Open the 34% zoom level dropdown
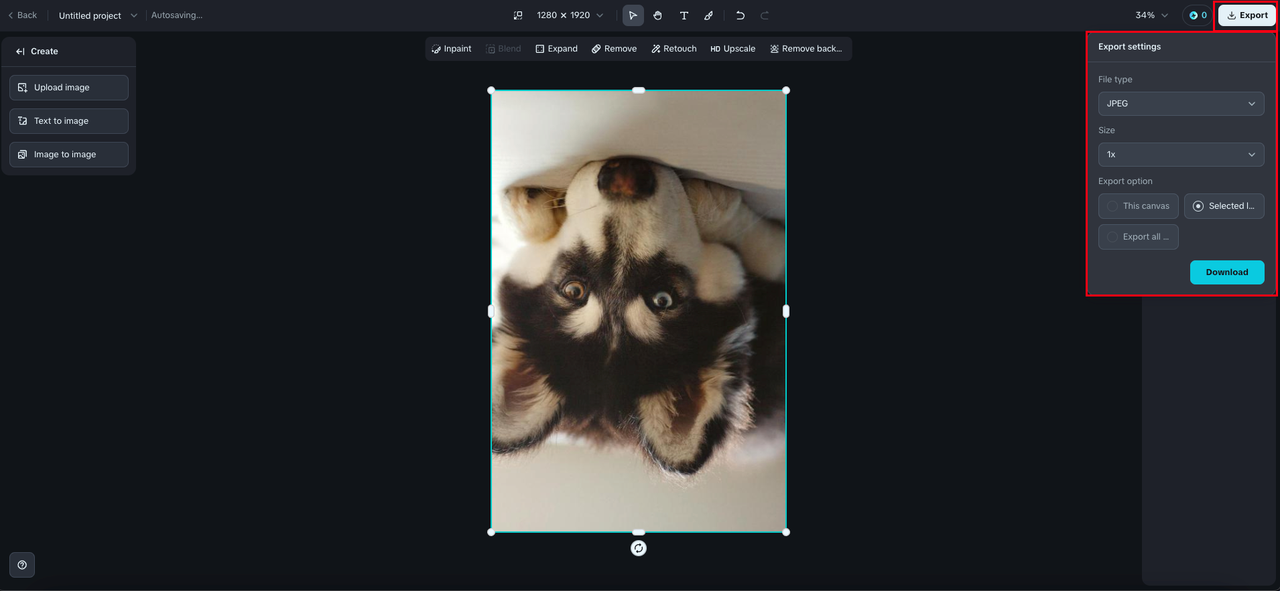1280x591 pixels. tap(1151, 15)
